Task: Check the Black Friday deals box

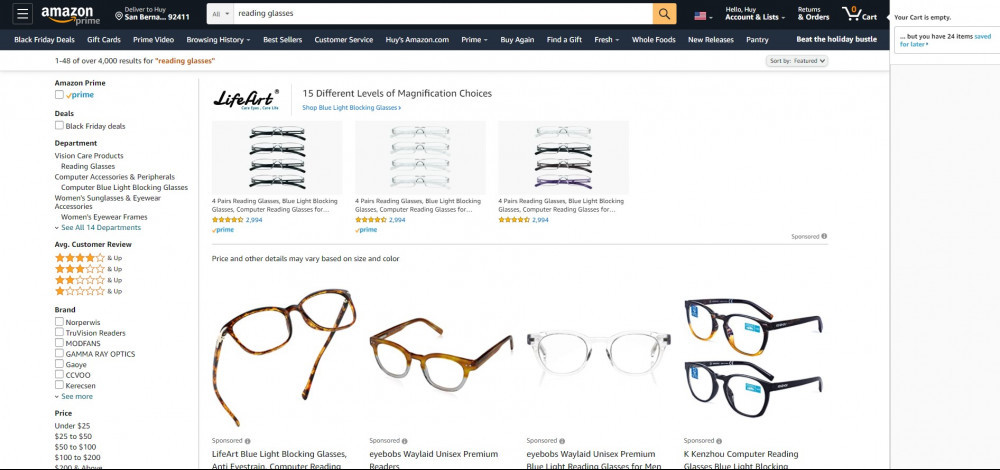Action: click(x=59, y=126)
